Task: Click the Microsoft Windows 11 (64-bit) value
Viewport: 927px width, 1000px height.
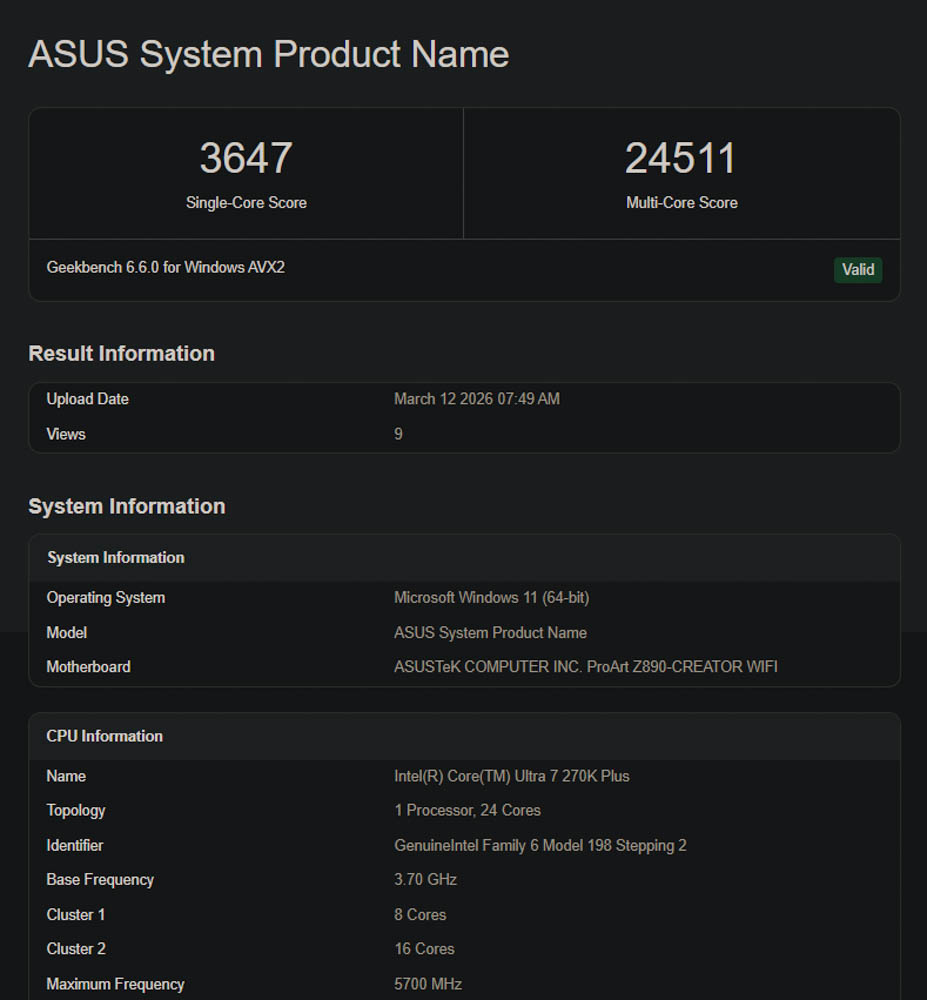Action: [x=491, y=598]
